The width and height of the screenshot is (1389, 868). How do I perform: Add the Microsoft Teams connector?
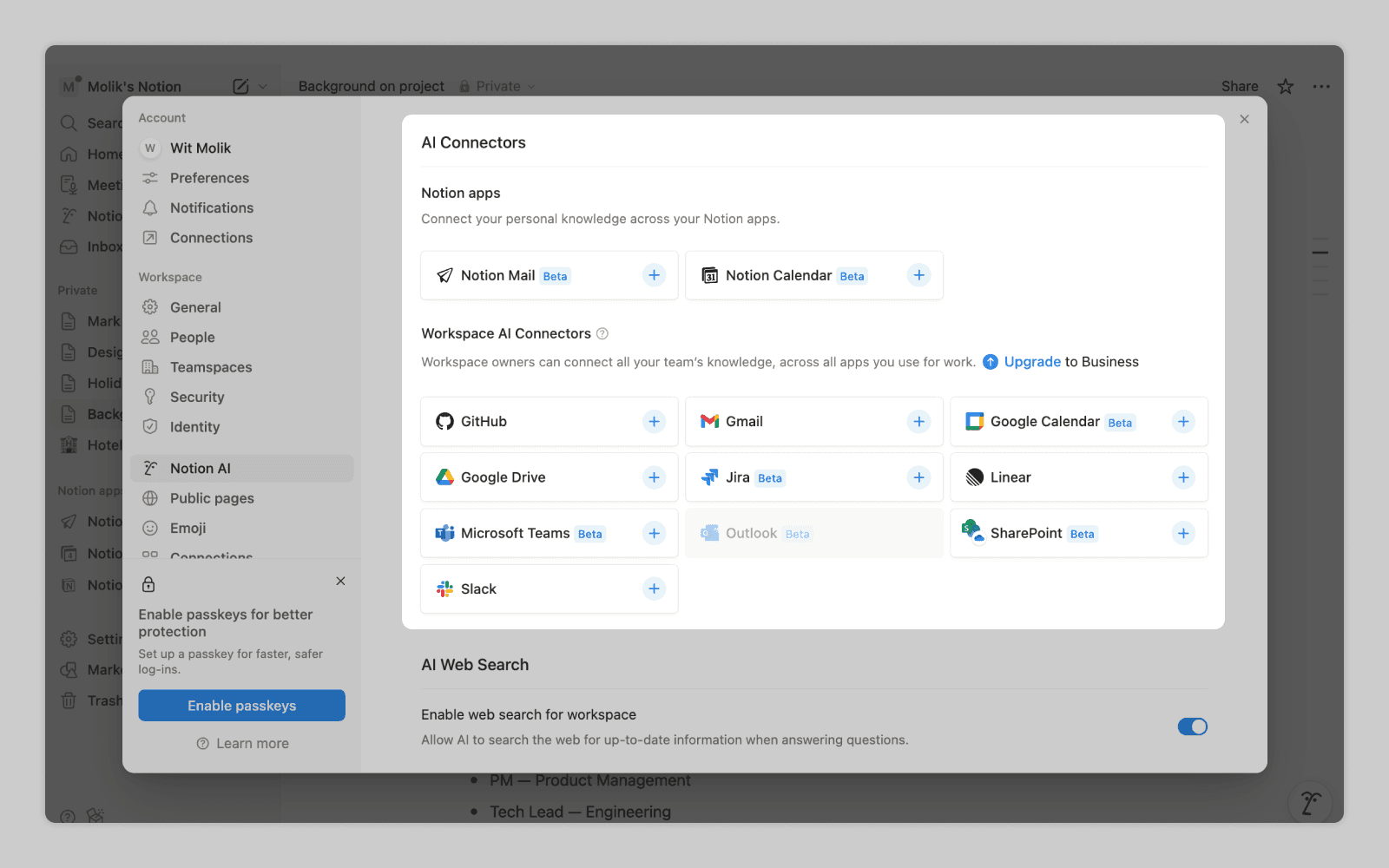pos(654,533)
